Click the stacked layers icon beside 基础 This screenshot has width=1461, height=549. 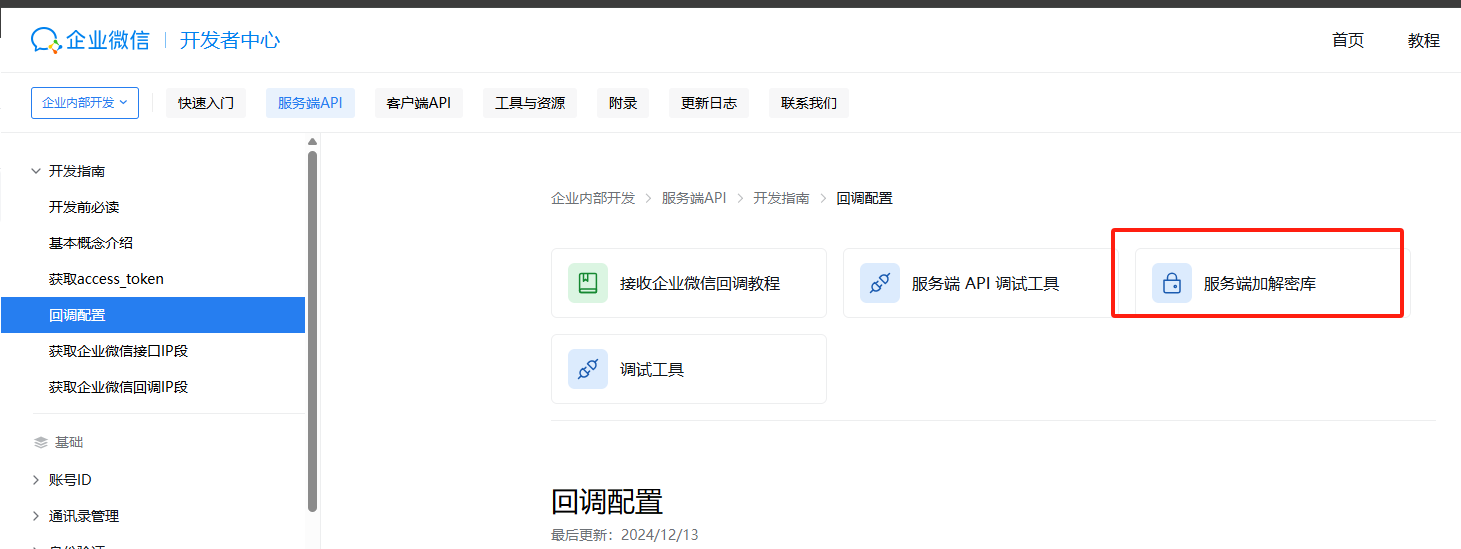click(40, 442)
